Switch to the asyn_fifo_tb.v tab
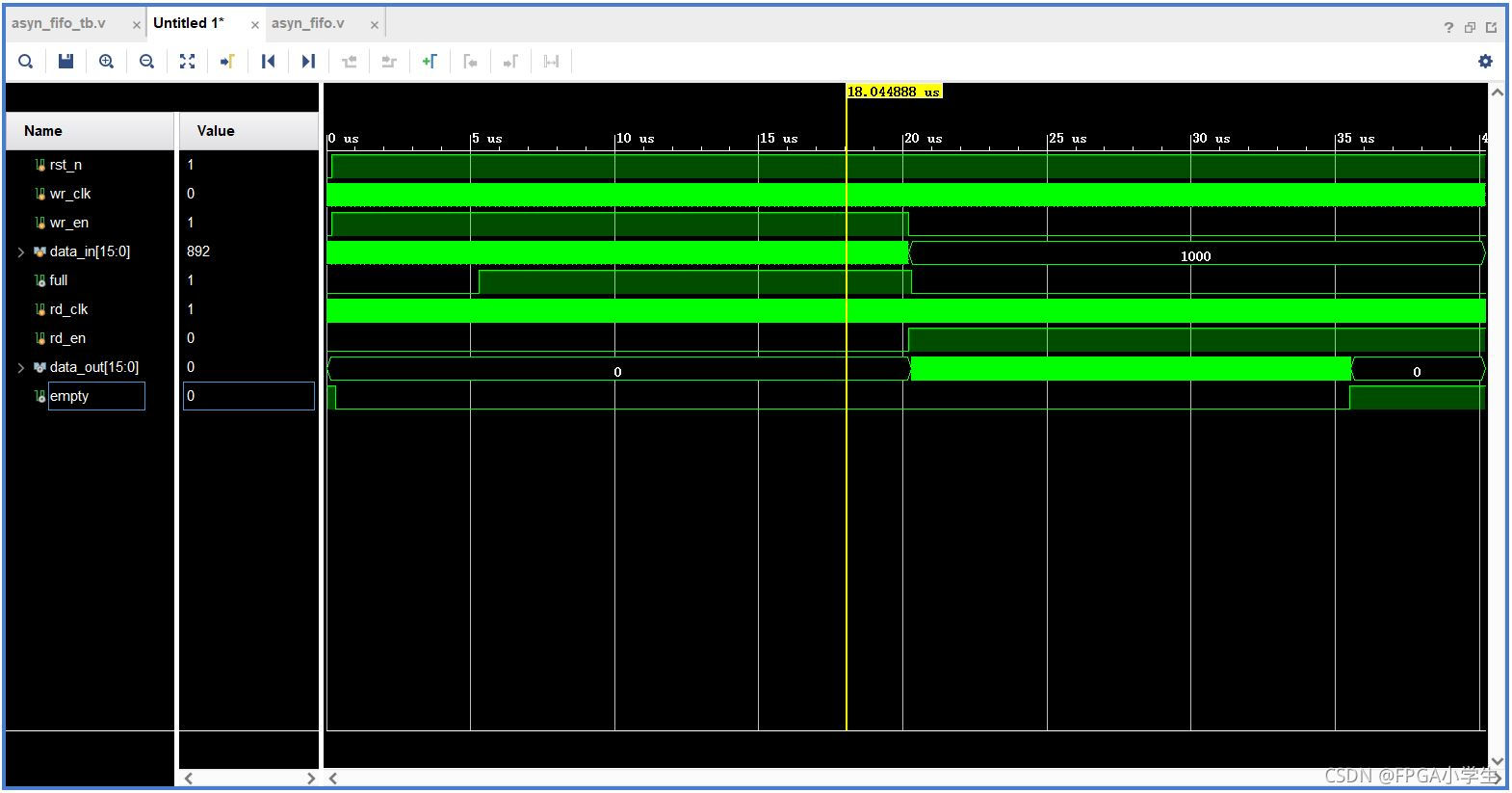The height and width of the screenshot is (793, 1512). tap(59, 23)
